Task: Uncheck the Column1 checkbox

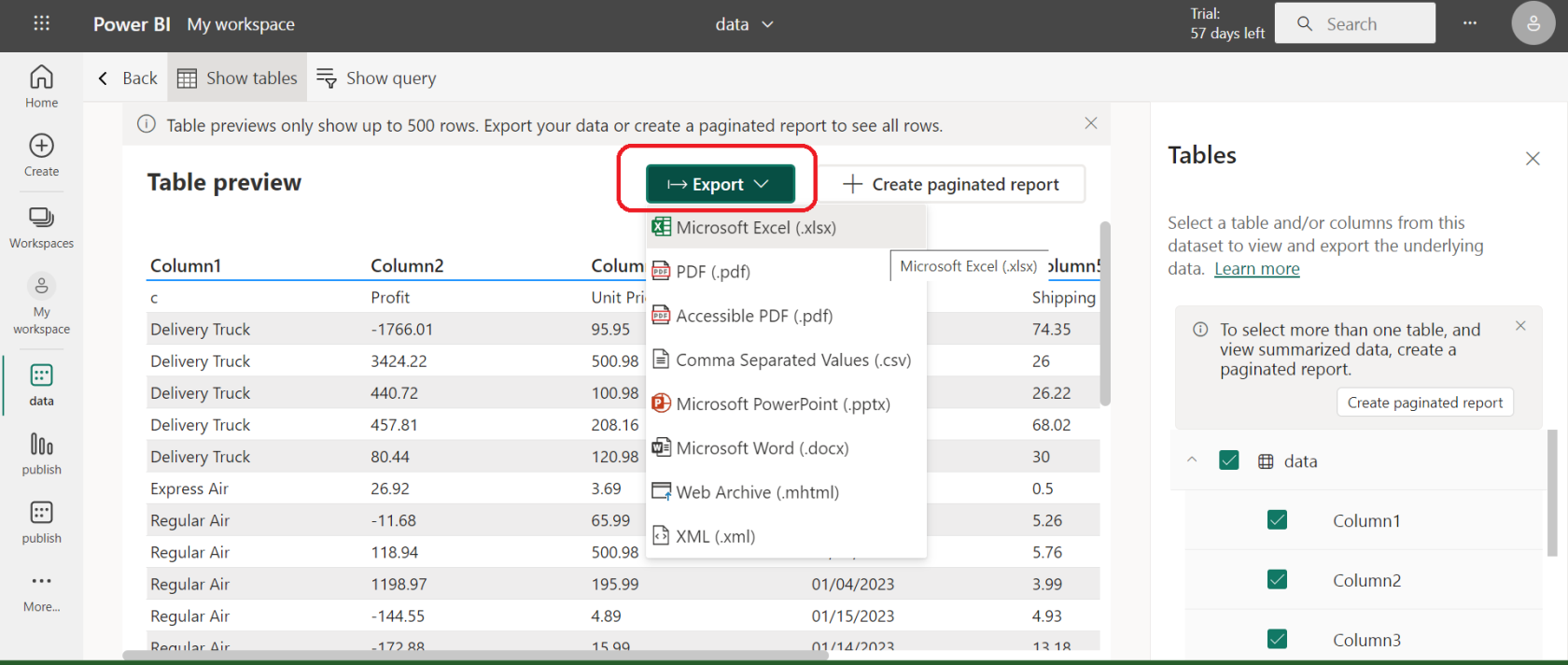Action: click(x=1277, y=520)
